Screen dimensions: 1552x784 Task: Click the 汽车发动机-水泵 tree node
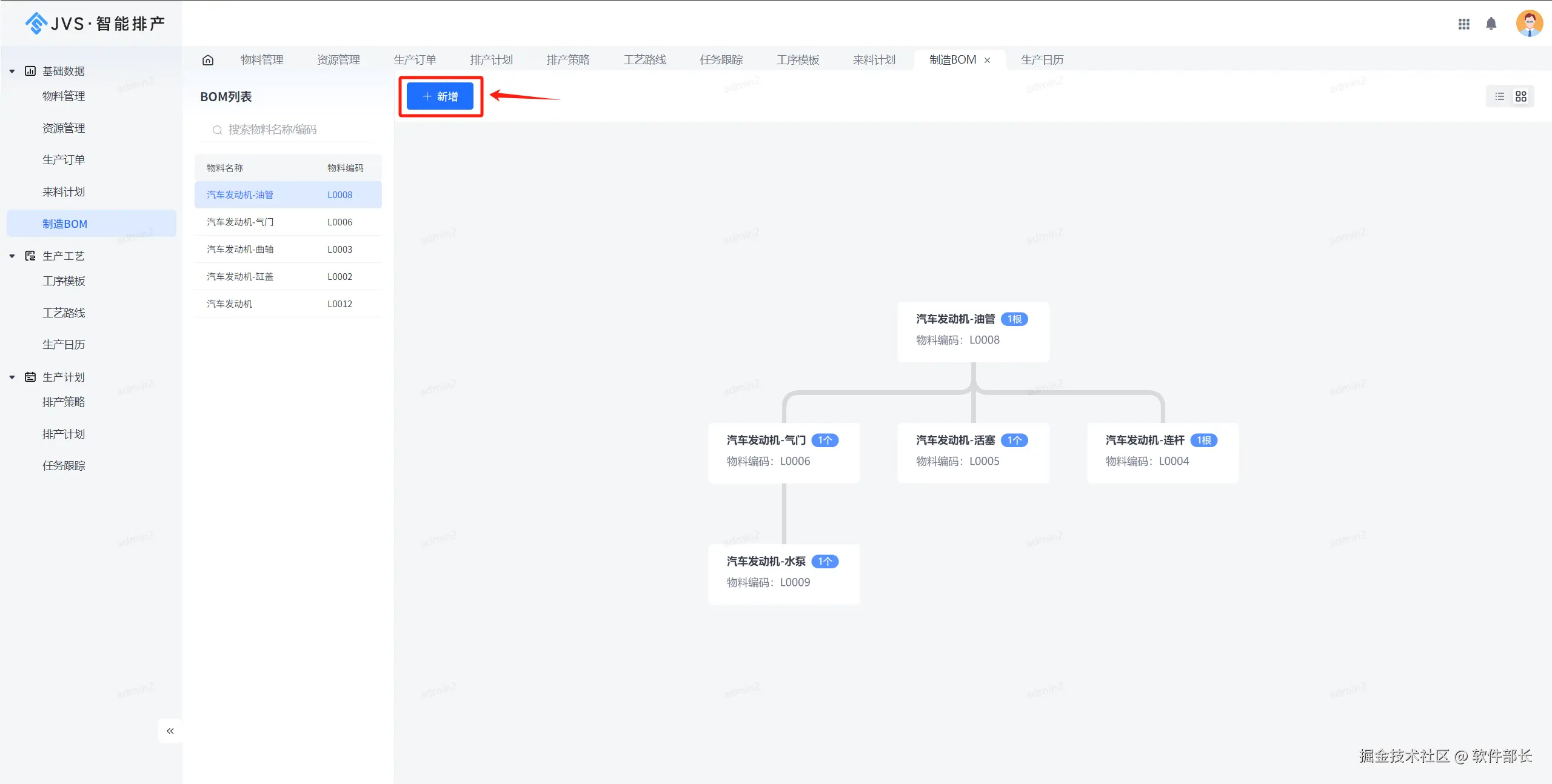pyautogui.click(x=783, y=572)
